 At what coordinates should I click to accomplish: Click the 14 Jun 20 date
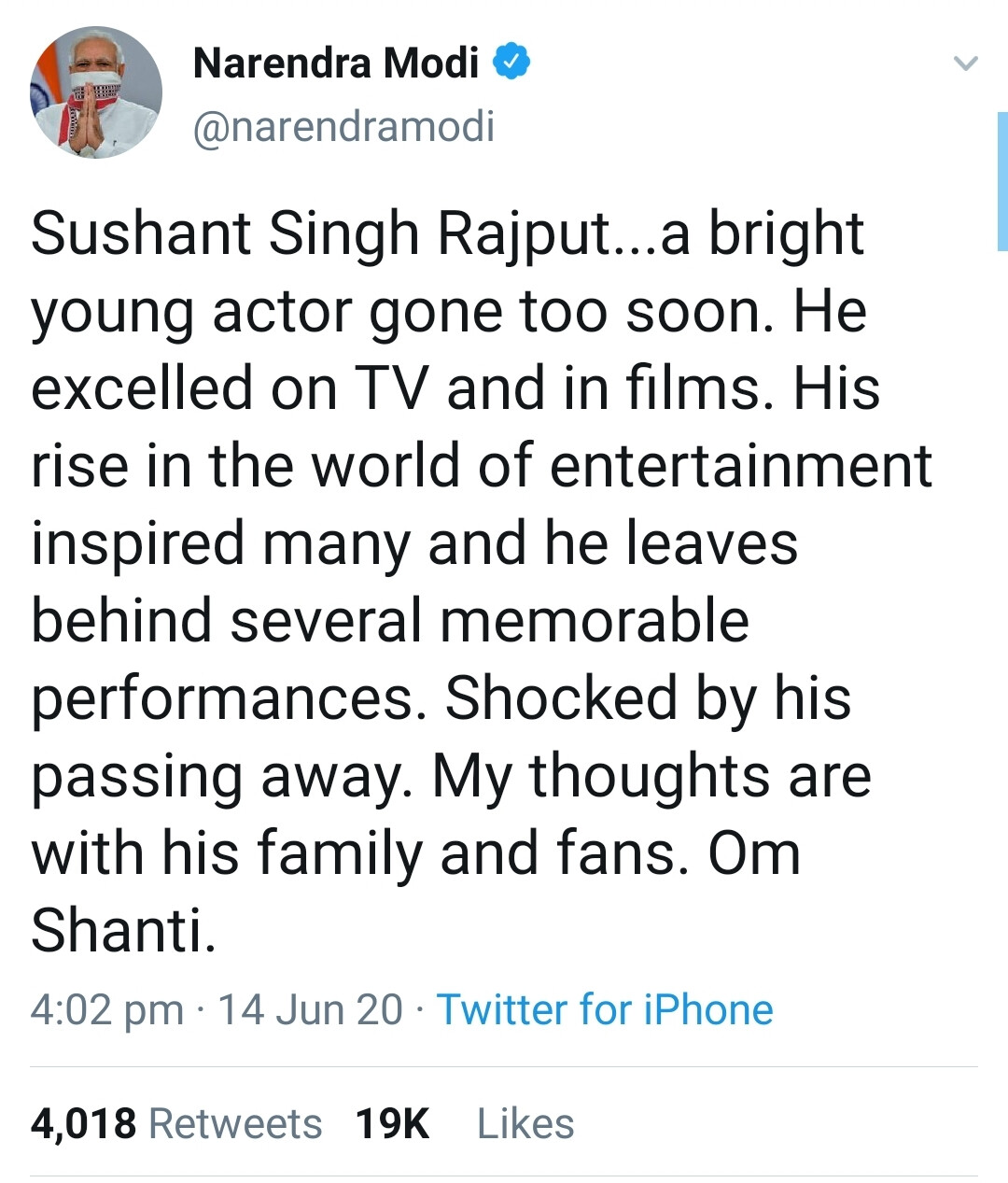(x=310, y=1009)
